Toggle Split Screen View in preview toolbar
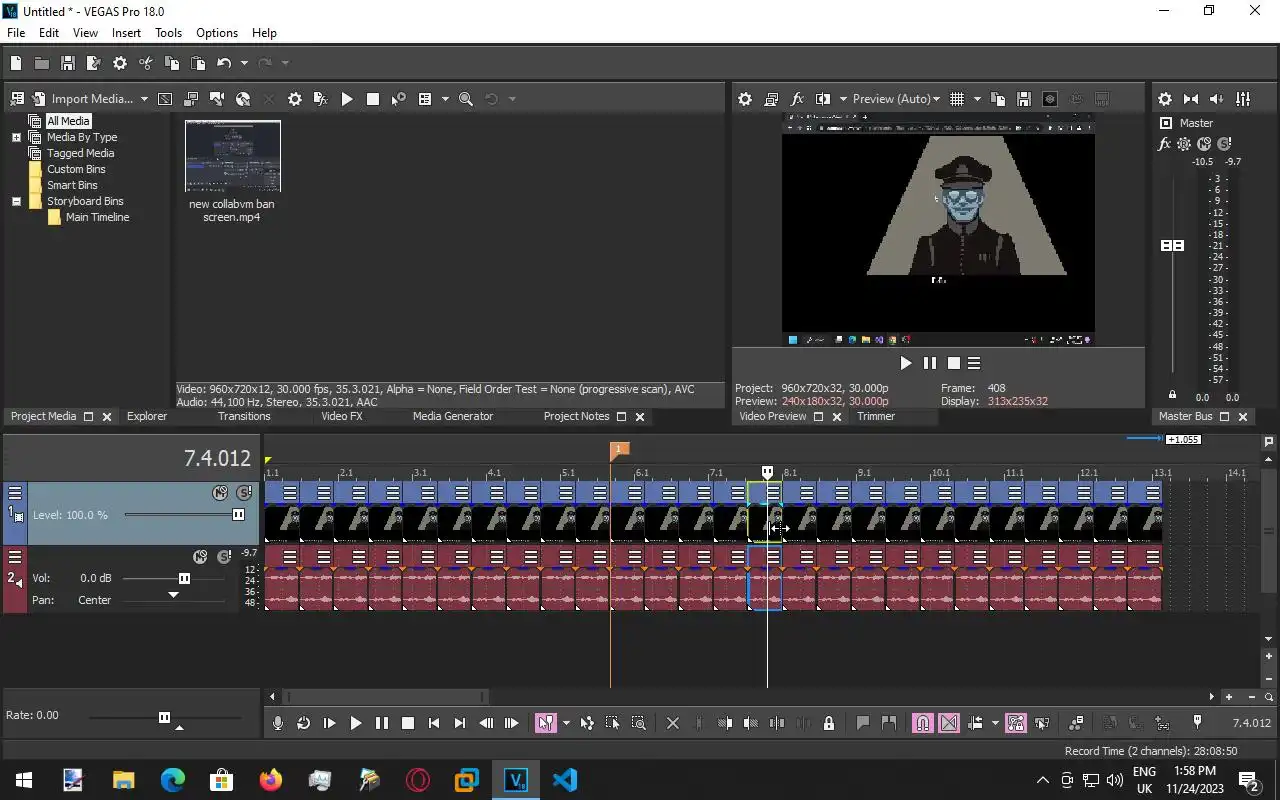1280x800 pixels. (x=823, y=99)
